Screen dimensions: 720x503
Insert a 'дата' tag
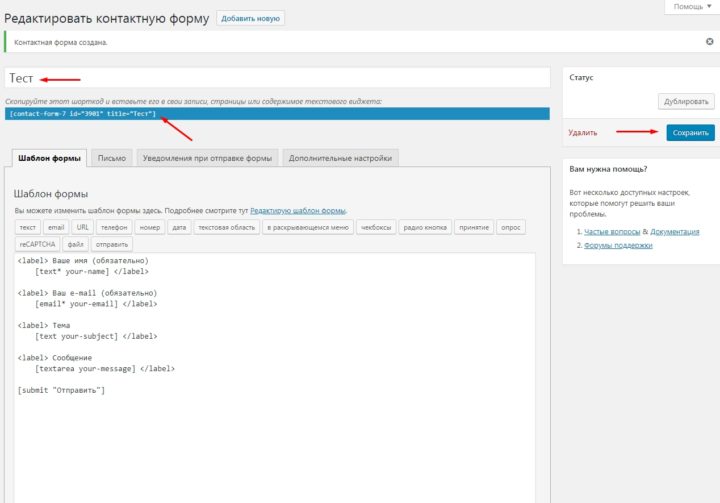click(x=179, y=227)
